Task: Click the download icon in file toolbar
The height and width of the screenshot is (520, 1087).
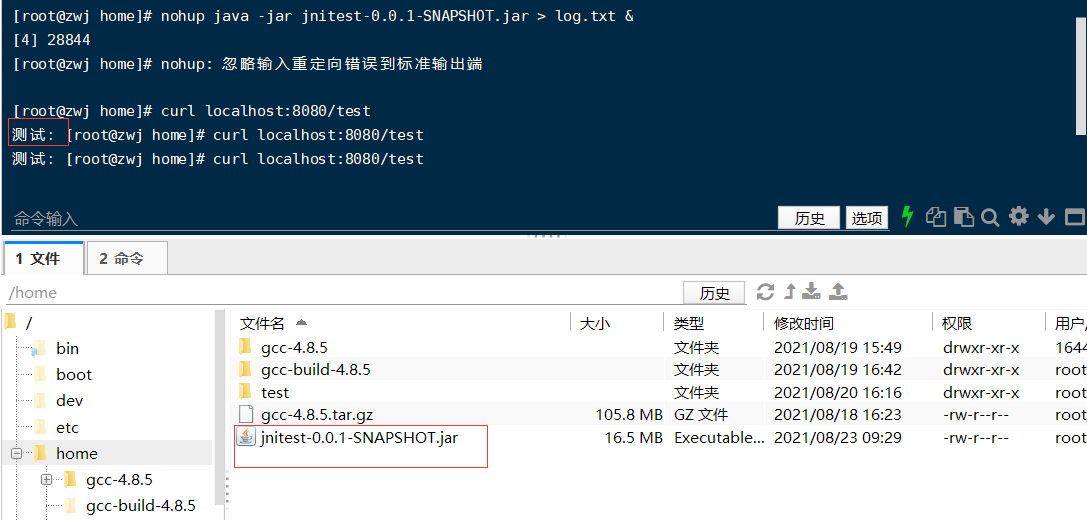Action: (x=811, y=291)
